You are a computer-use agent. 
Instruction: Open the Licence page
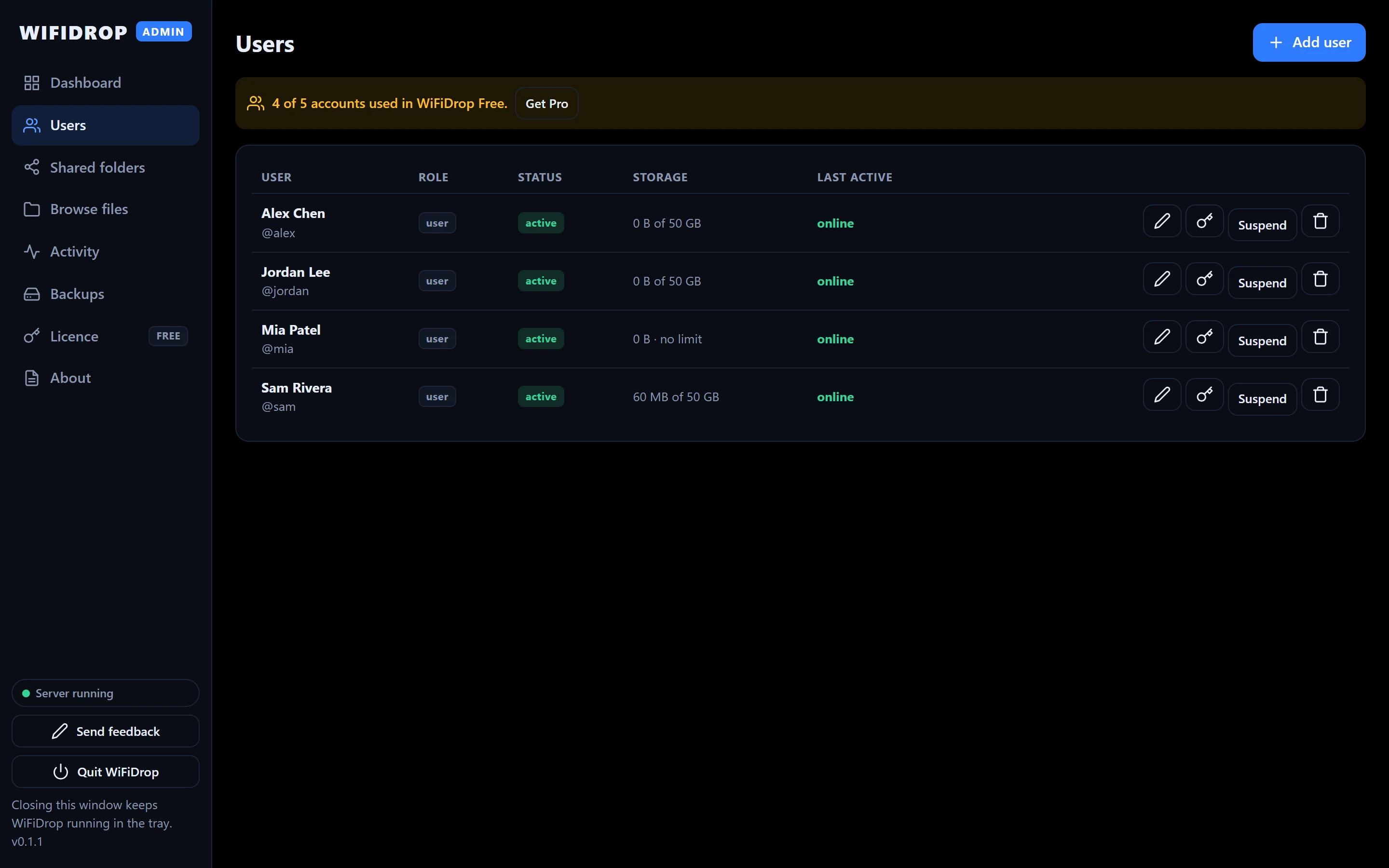[x=106, y=336]
